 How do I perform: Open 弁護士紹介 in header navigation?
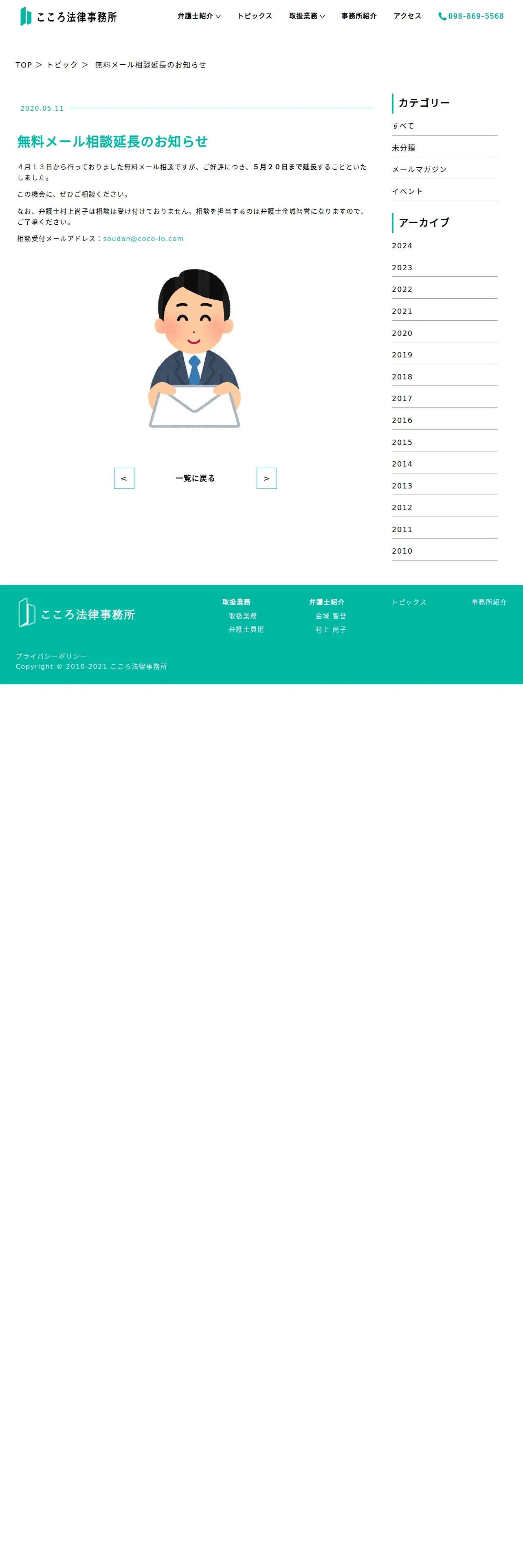point(196,16)
